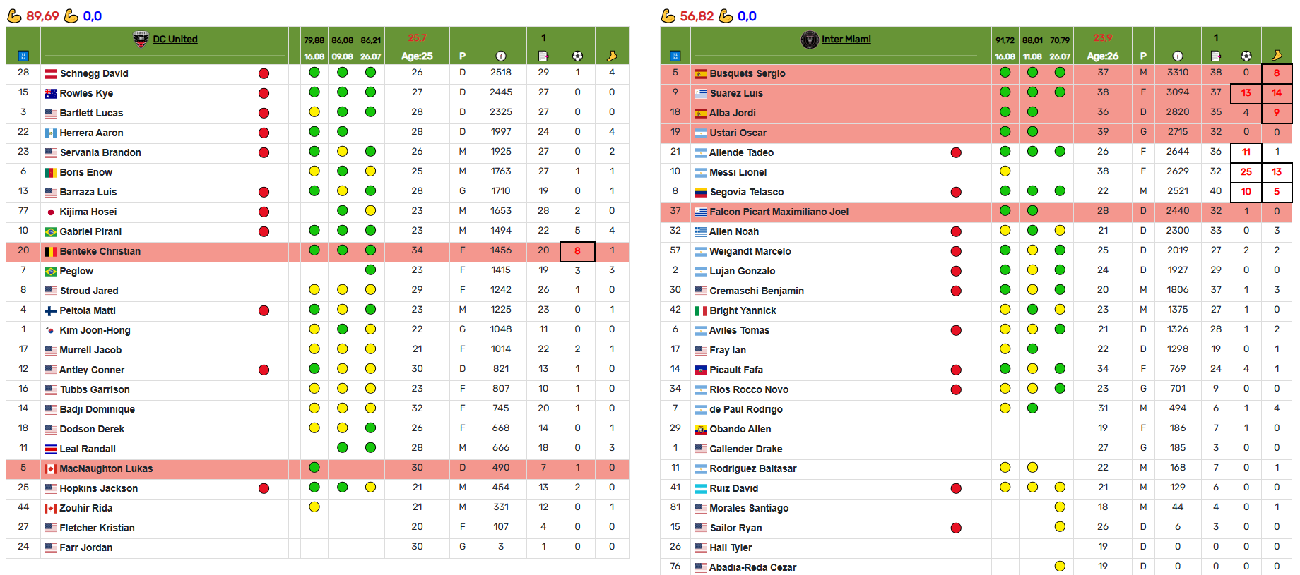Click highlighted goals cell 25 for Messi
Image resolution: width=1300 pixels, height=575 pixels.
click(1246, 172)
